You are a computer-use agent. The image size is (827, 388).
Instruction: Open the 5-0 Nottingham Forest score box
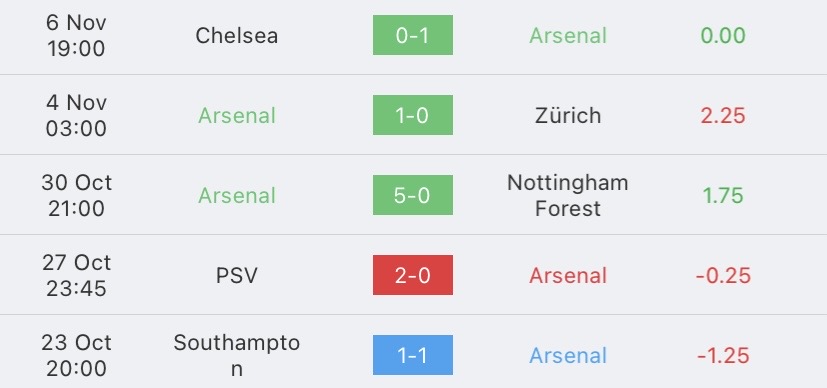412,195
